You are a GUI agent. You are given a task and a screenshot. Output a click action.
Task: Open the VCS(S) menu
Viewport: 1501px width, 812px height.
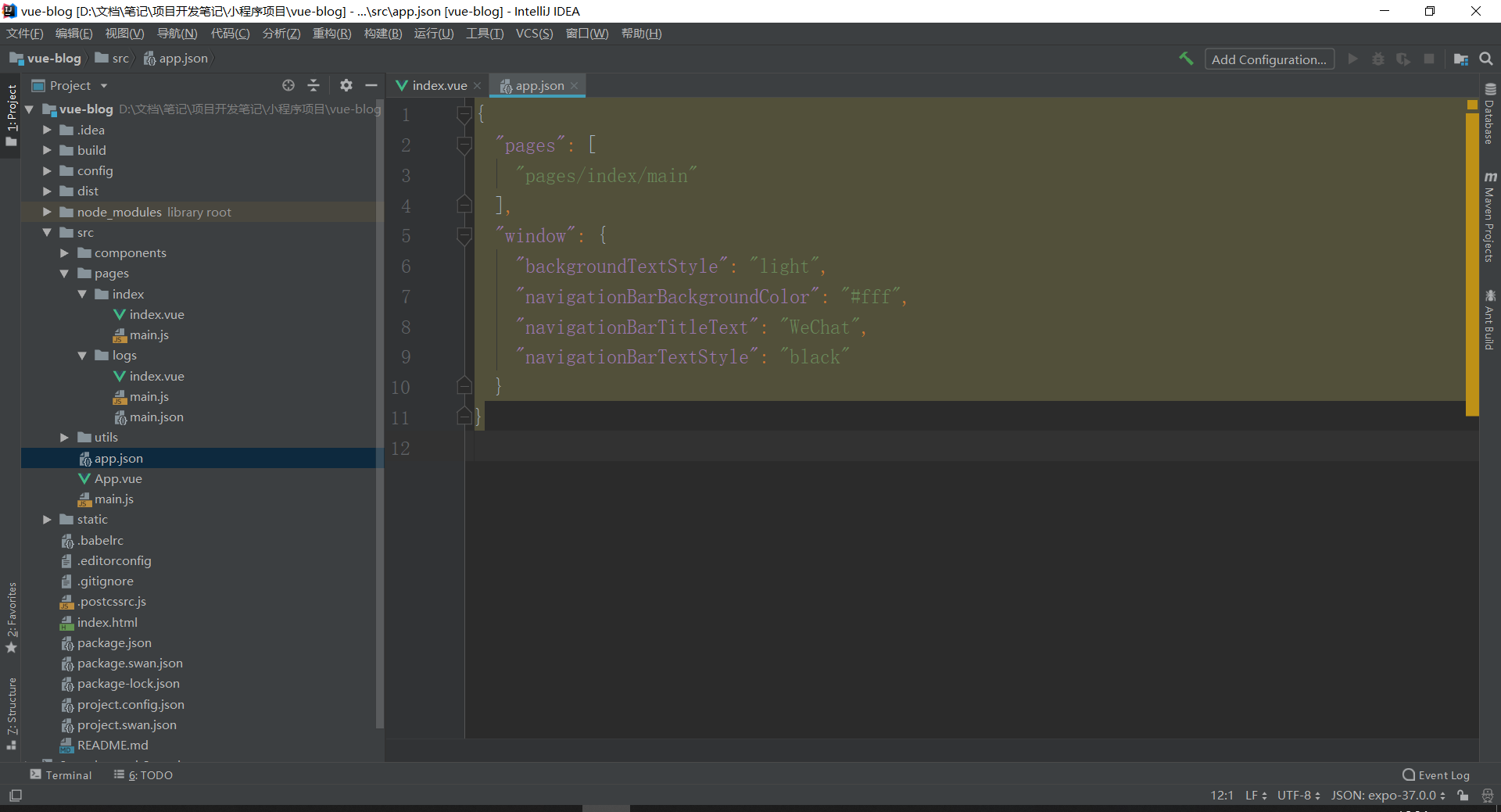pyautogui.click(x=534, y=34)
